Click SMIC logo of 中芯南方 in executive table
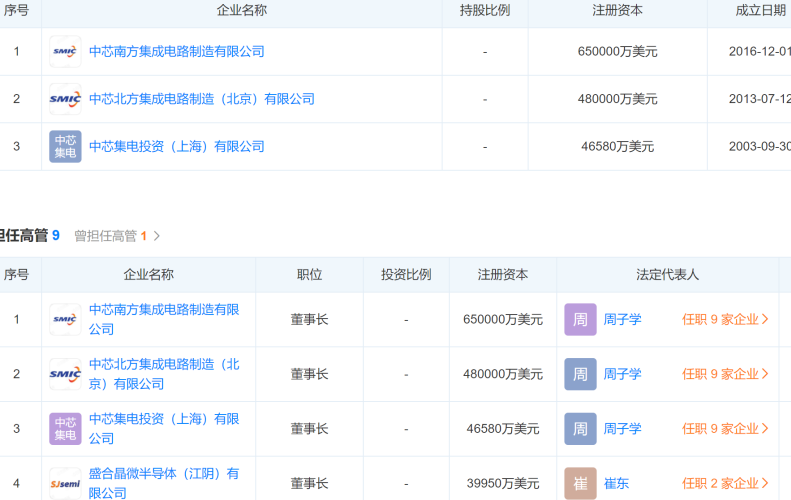Viewport: 791px width, 500px height. click(x=65, y=319)
